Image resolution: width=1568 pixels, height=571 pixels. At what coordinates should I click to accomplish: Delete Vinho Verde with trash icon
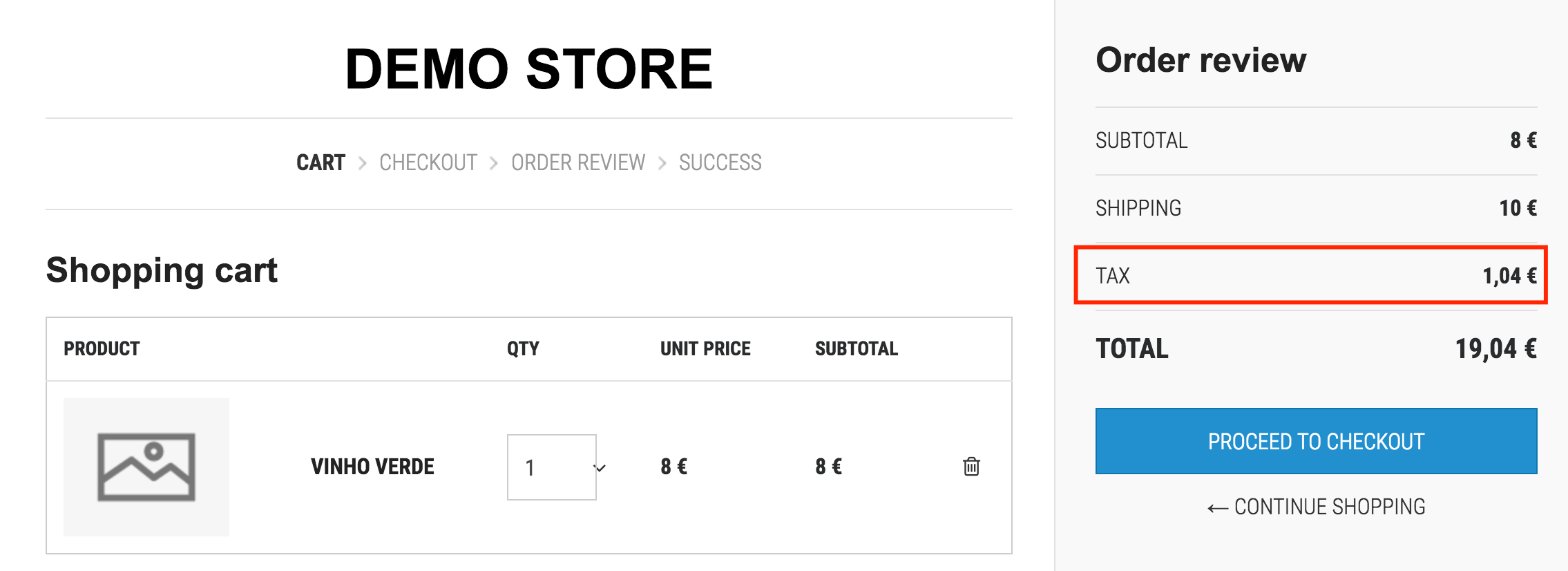tap(971, 467)
